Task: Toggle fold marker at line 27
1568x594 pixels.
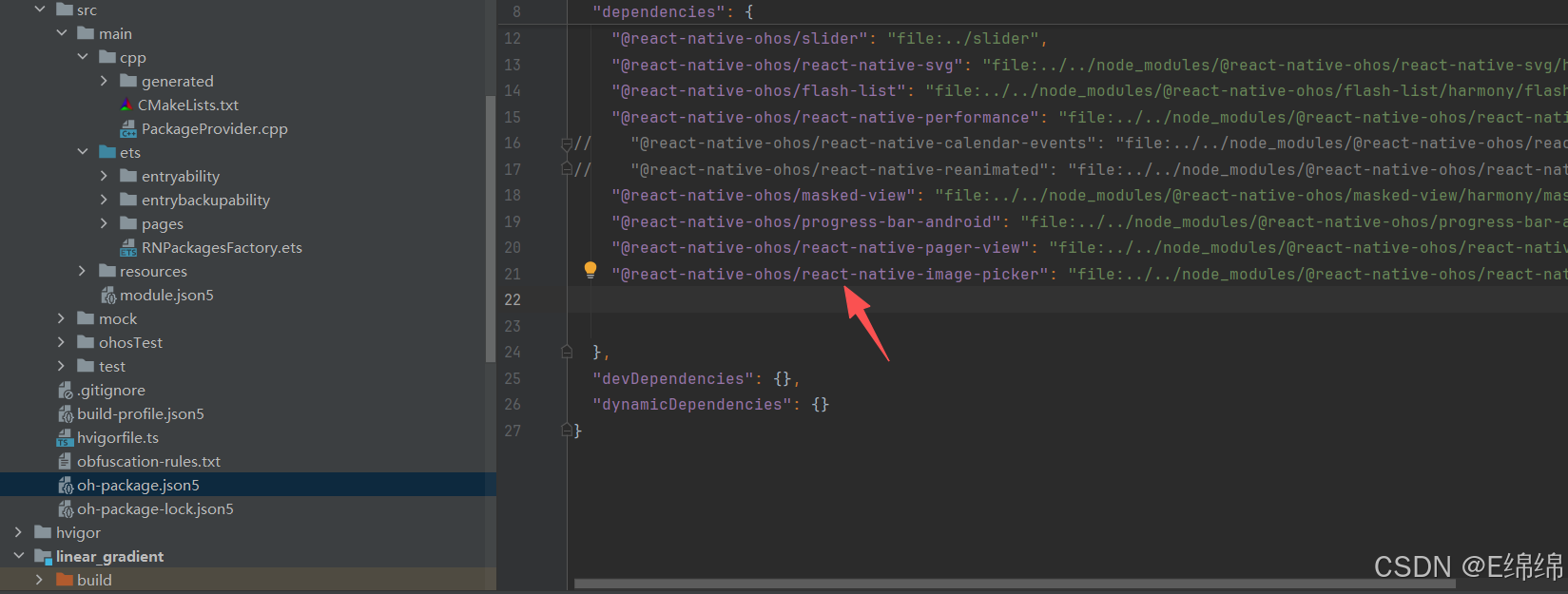Action: click(x=567, y=430)
